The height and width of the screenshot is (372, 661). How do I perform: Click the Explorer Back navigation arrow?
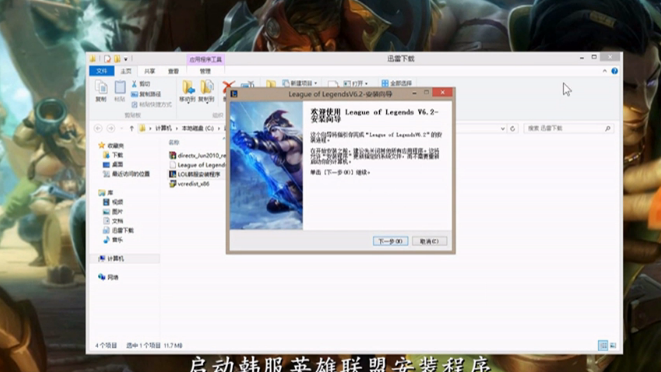click(98, 128)
